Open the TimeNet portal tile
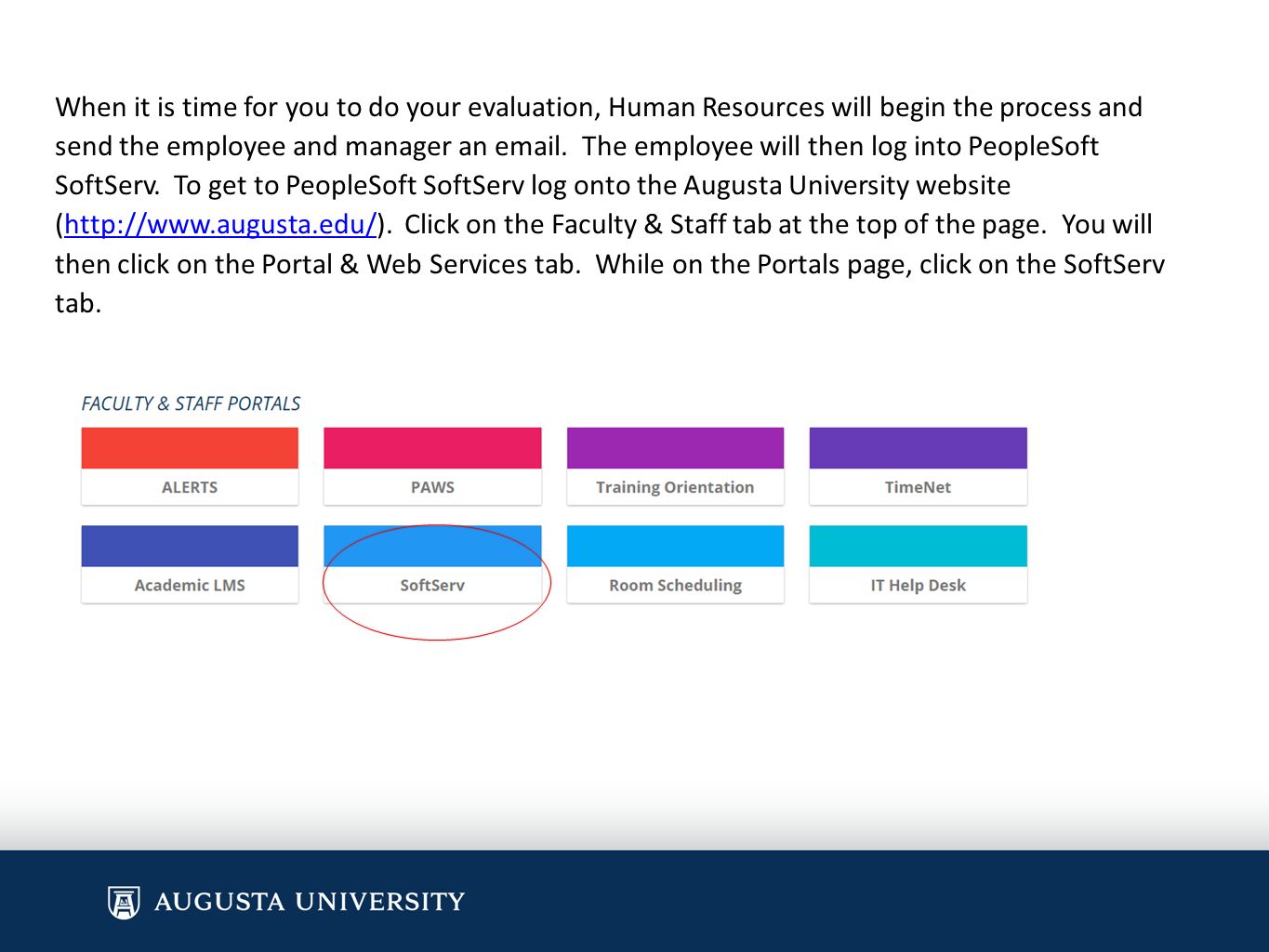 coord(918,466)
